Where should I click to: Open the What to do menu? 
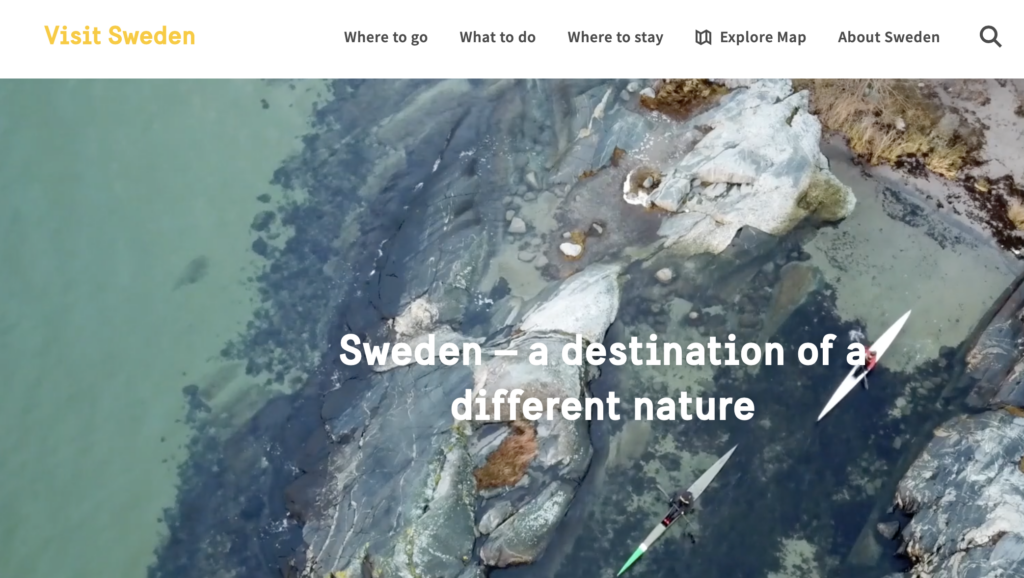(497, 37)
